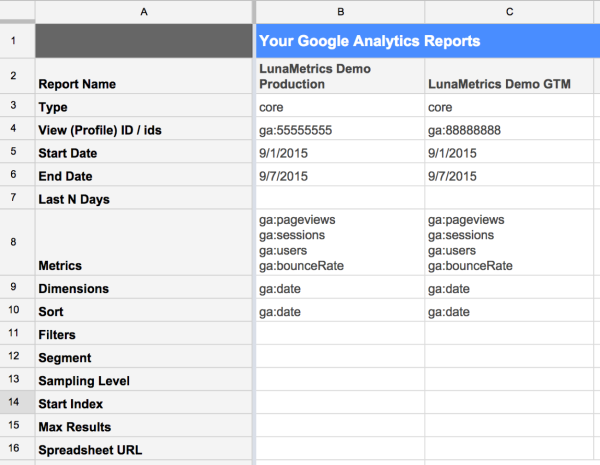
Task: Click the 'Sampling Level' label cell
Action: (x=143, y=379)
